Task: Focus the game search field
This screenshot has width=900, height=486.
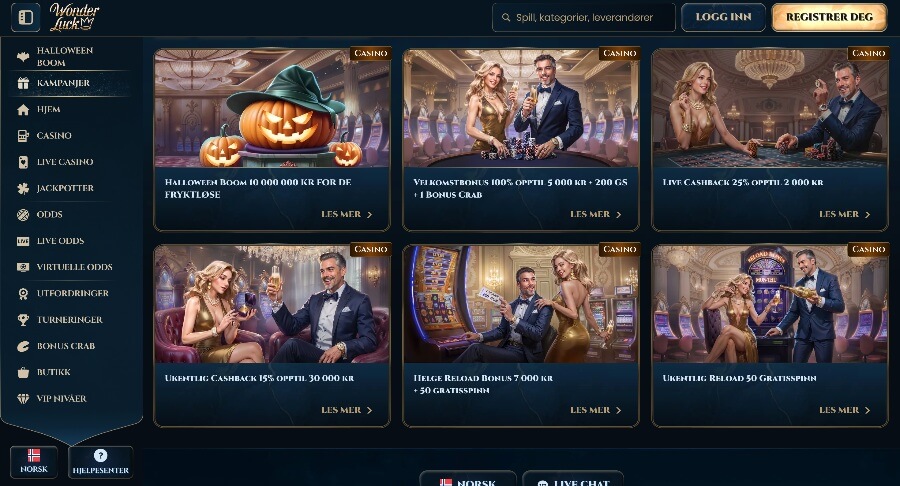Action: click(584, 17)
